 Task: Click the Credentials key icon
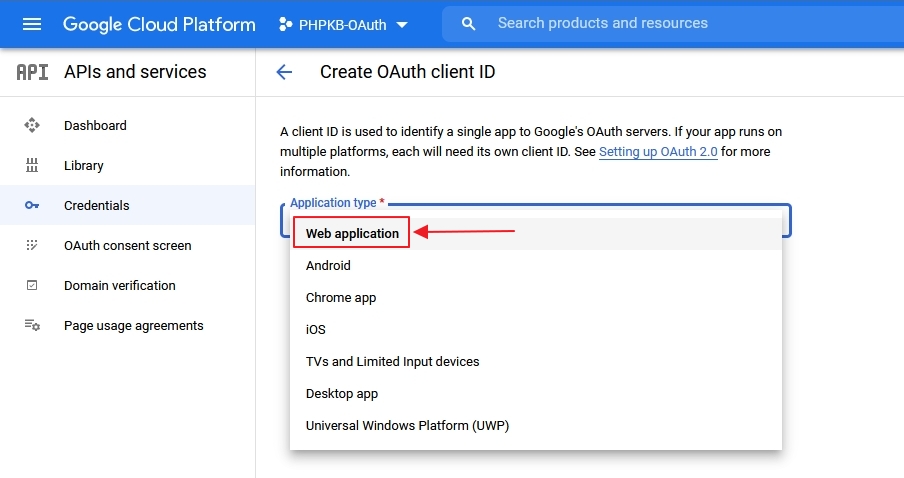[x=32, y=205]
